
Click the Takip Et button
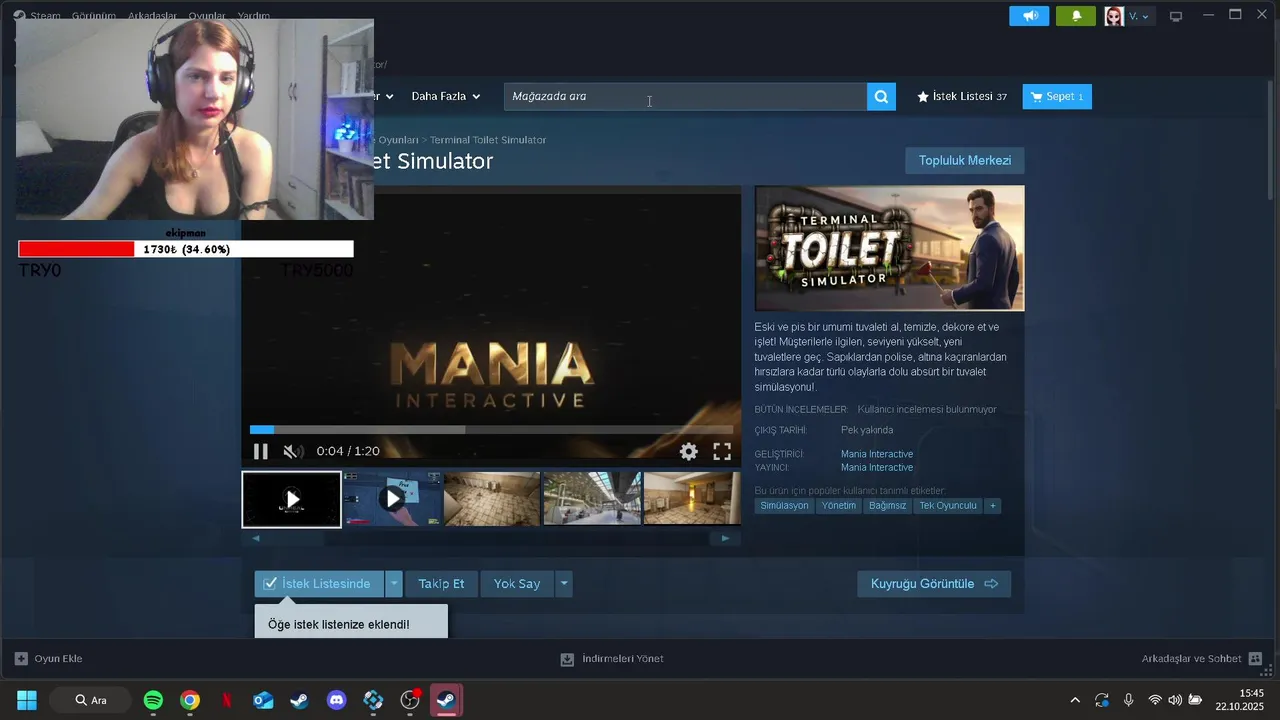pyautogui.click(x=441, y=584)
